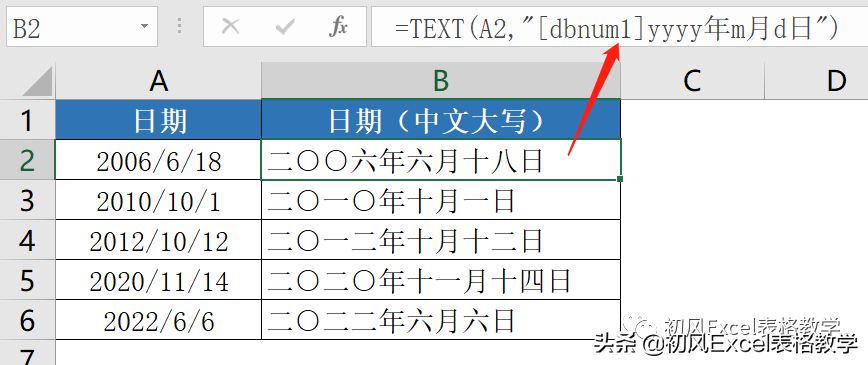The width and height of the screenshot is (868, 365).
Task: Select row 2 header
Action: pos(28,160)
